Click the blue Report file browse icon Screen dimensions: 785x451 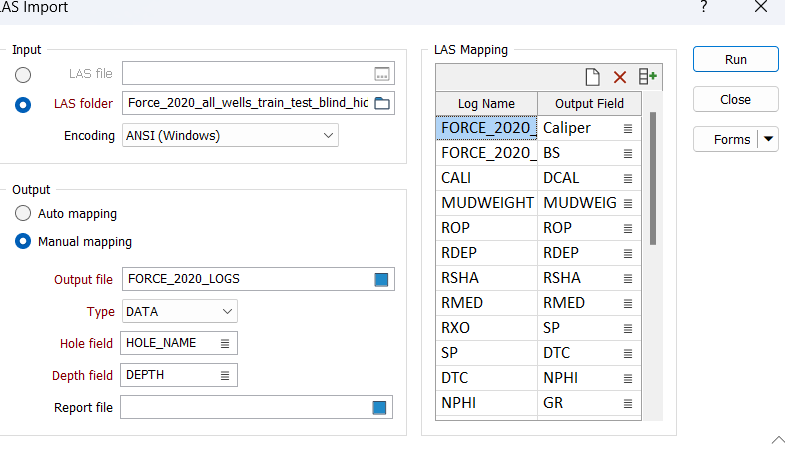380,407
